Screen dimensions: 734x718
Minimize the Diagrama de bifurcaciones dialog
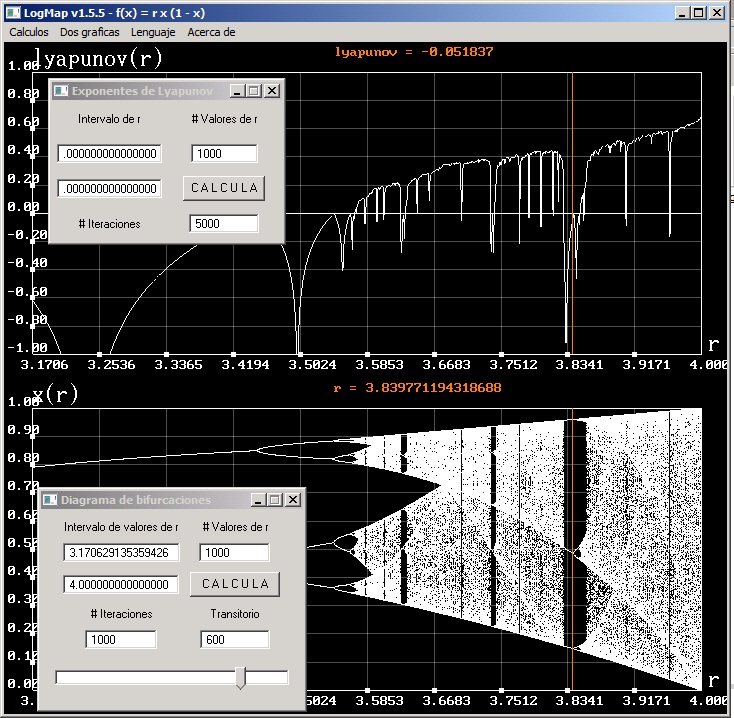coord(258,499)
